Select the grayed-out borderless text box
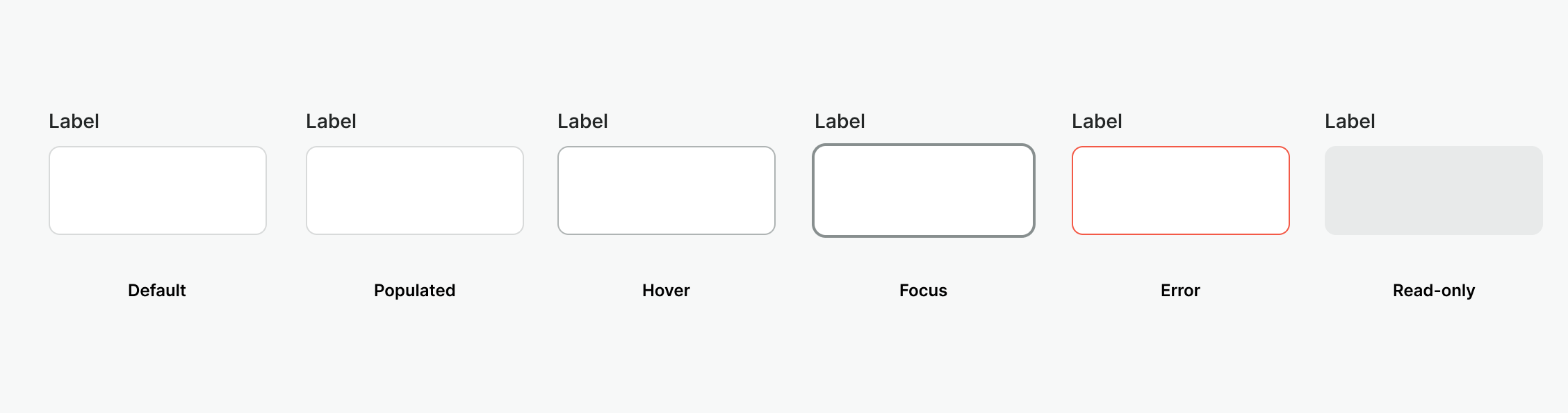The height and width of the screenshot is (413, 1568). [x=1434, y=191]
